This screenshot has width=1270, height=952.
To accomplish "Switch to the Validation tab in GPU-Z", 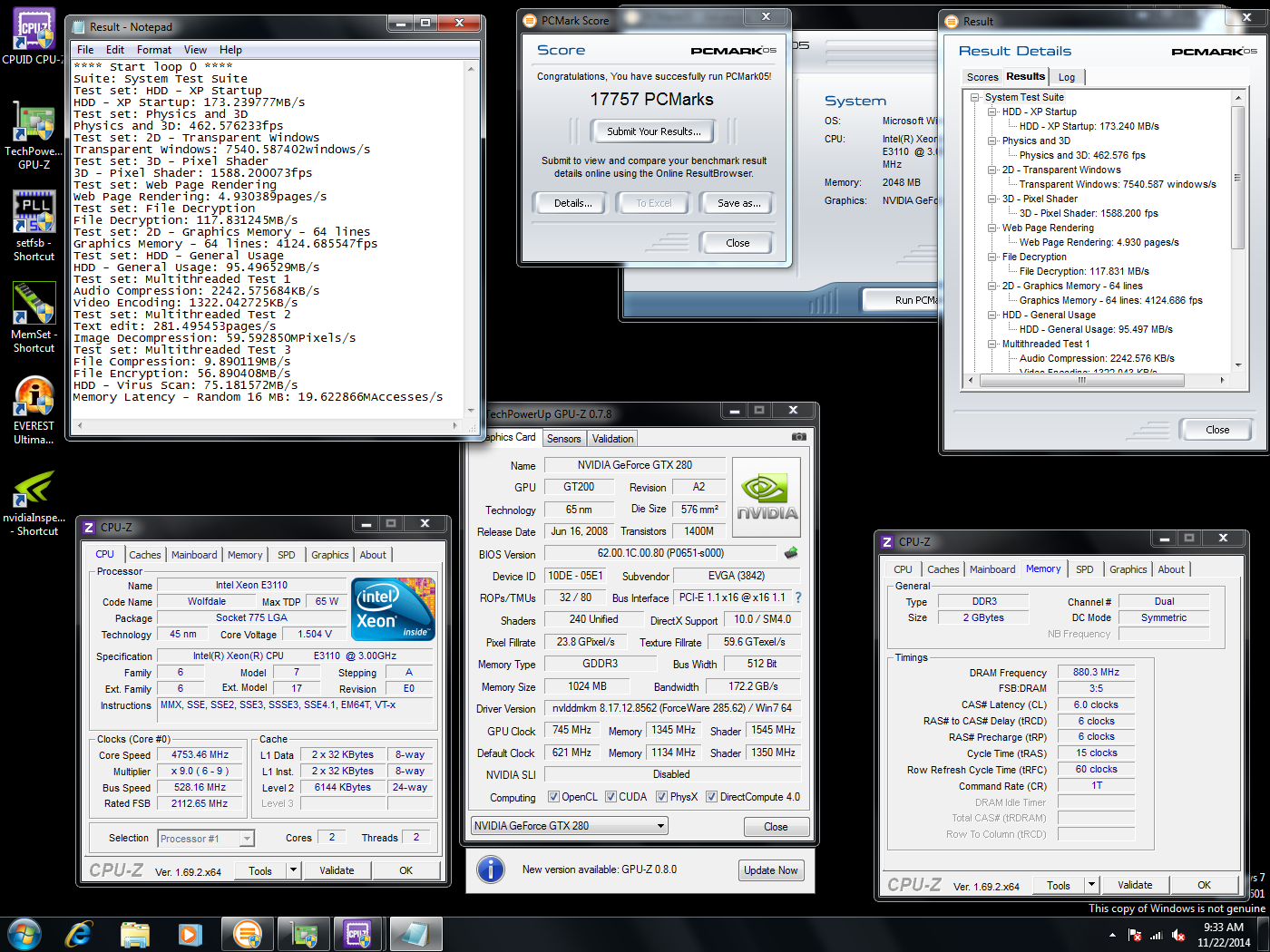I will (613, 439).
